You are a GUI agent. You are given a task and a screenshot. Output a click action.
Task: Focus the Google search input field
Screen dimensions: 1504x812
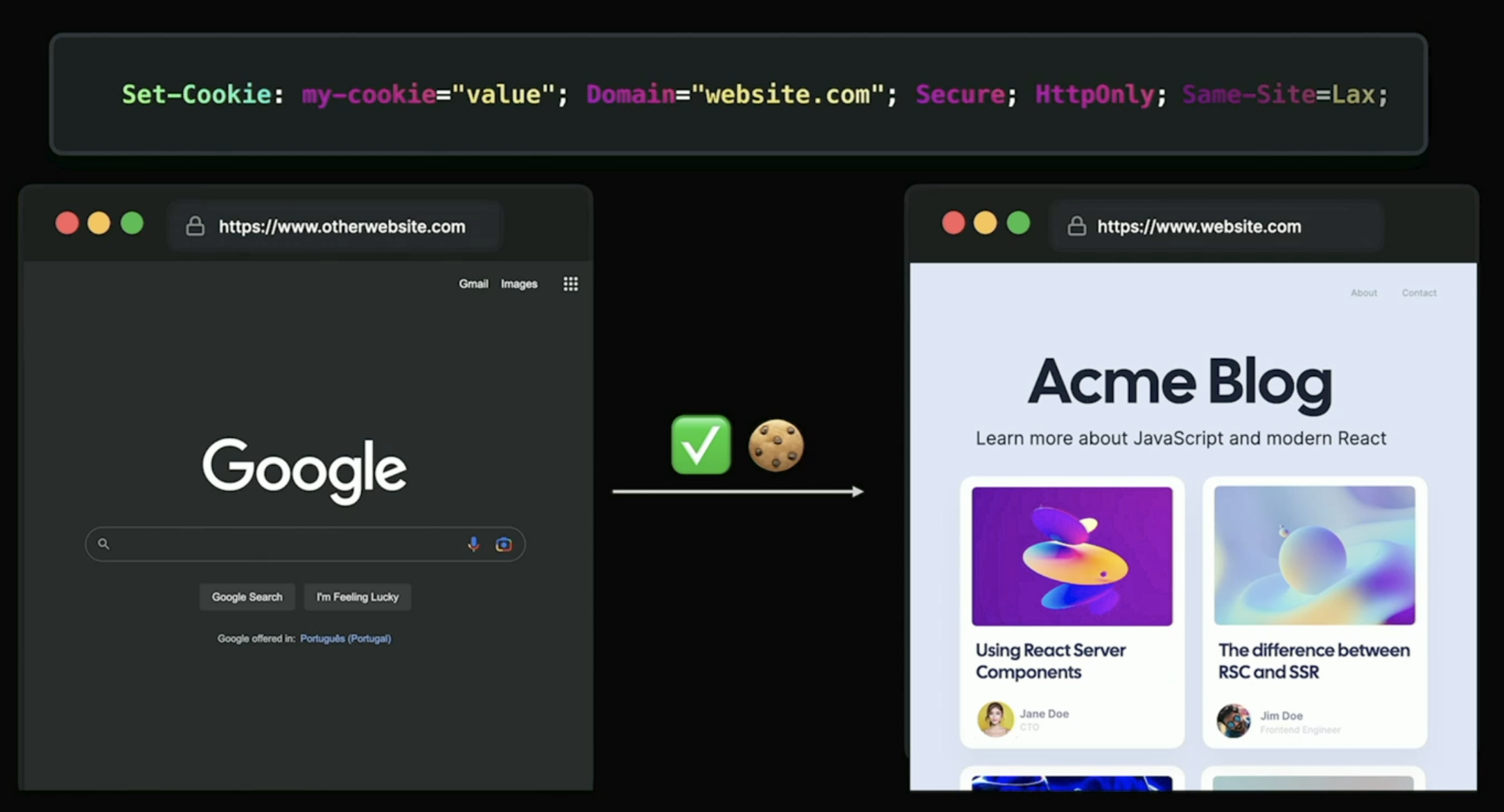click(284, 545)
